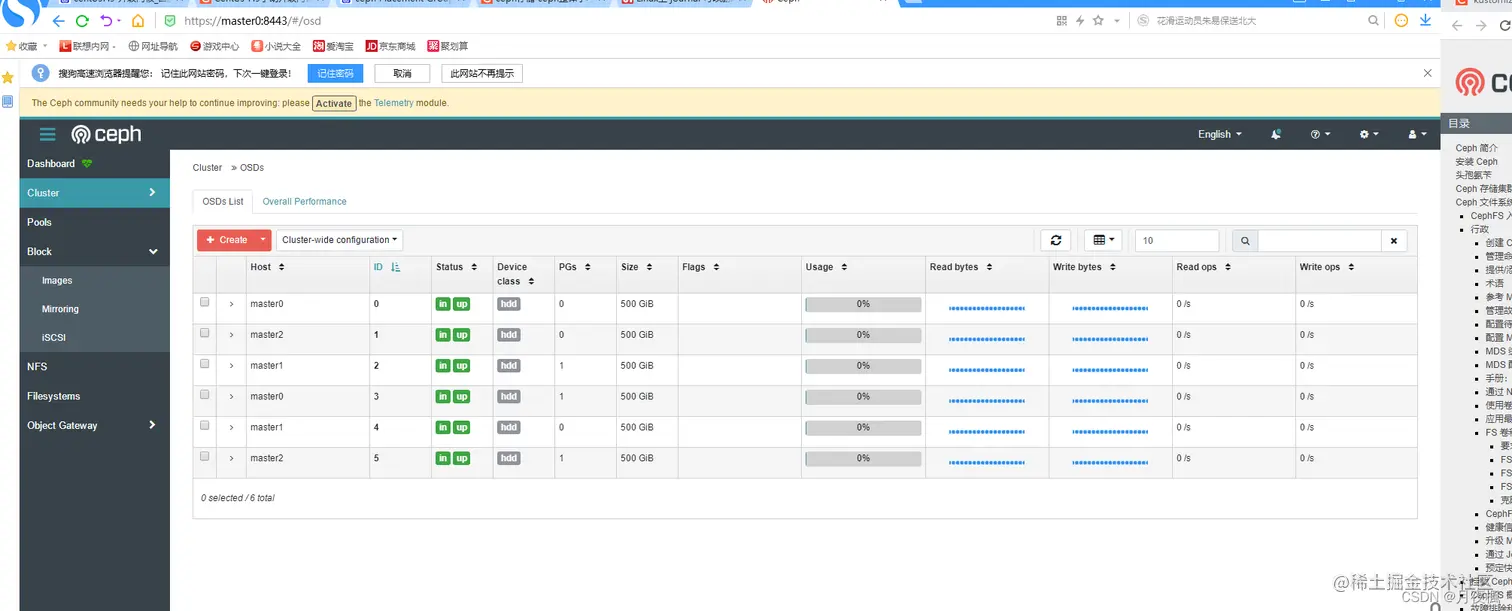Select the checkbox for OSD 5
The image size is (1512, 611).
tap(204, 456)
